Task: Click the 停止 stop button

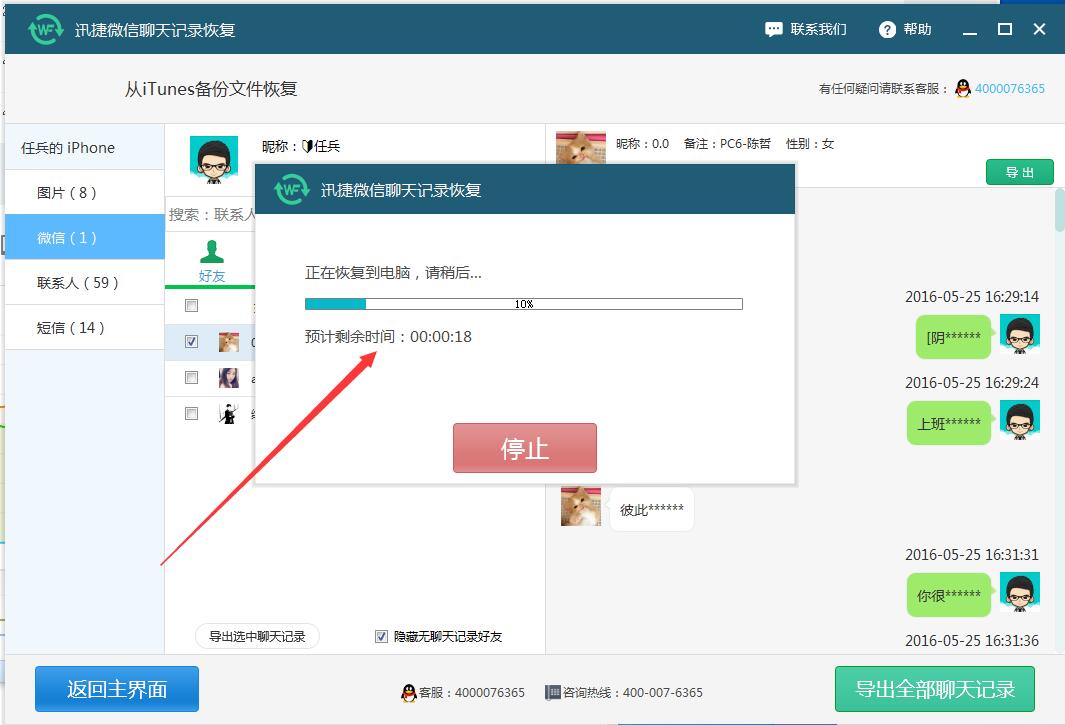Action: tap(524, 448)
